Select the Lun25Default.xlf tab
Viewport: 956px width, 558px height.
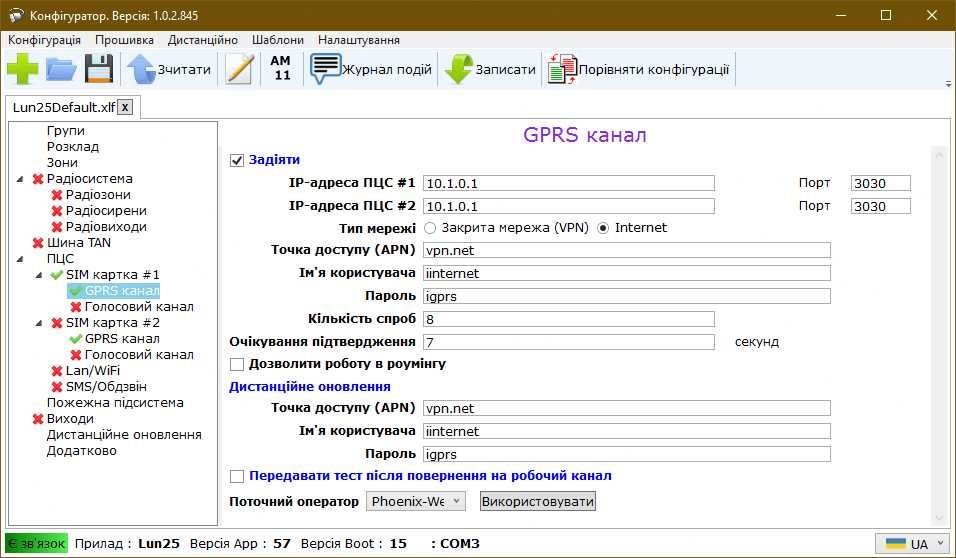63,107
